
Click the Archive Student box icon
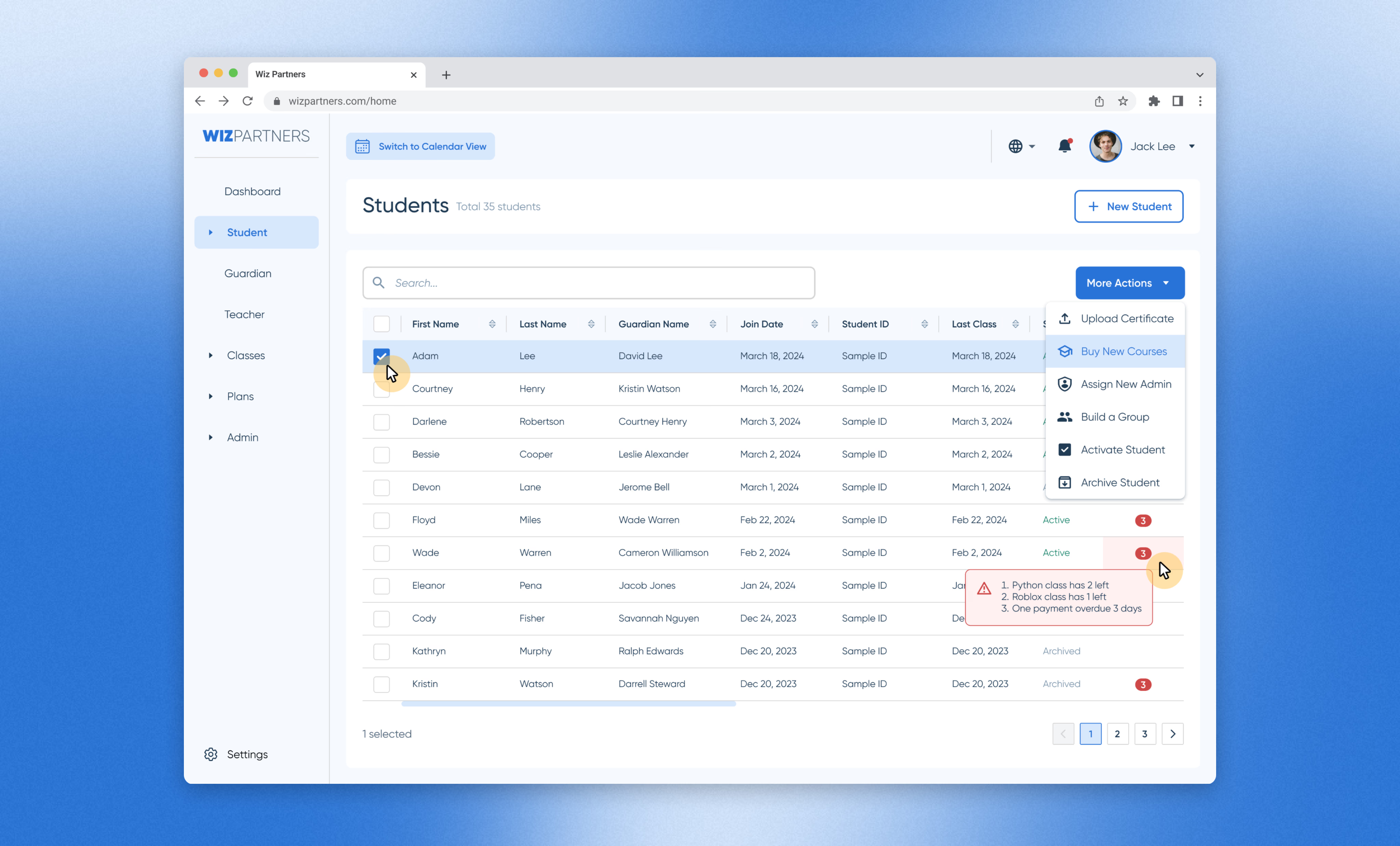point(1064,482)
